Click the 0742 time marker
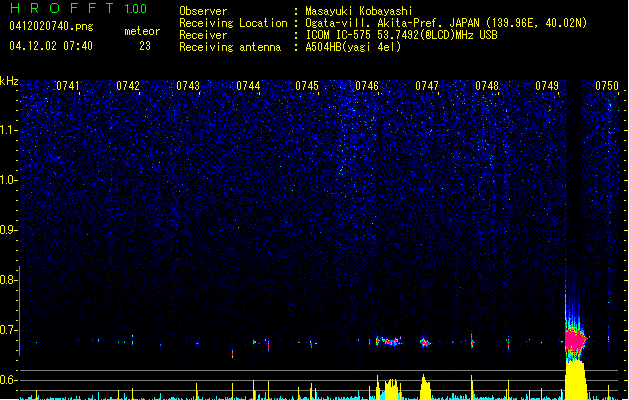 [128, 86]
